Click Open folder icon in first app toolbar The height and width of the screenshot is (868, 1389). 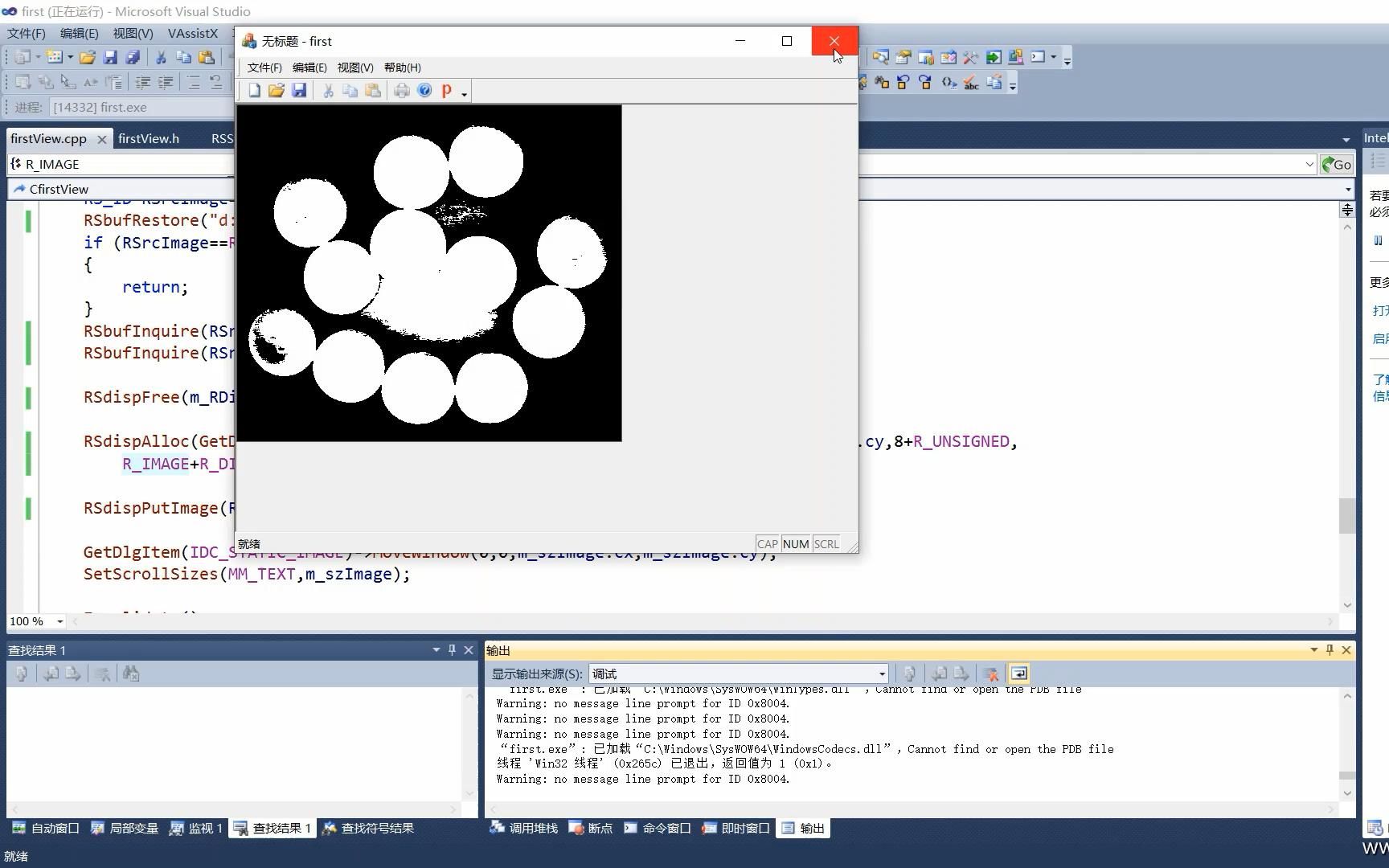[277, 90]
